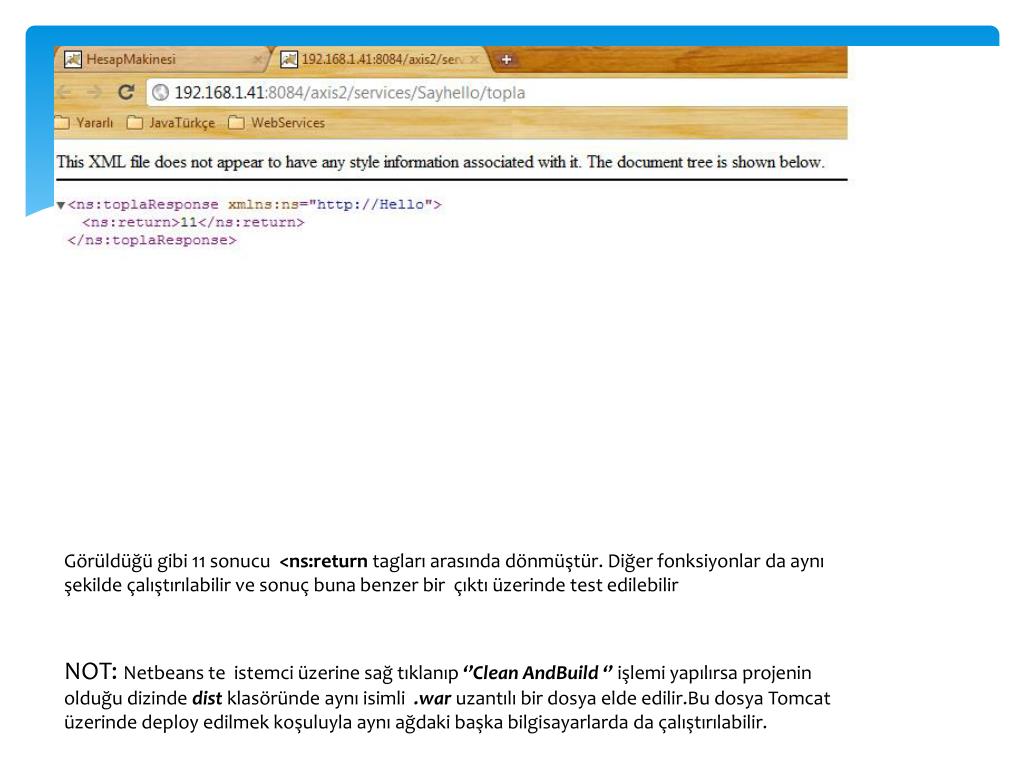Close the HesapMakinesi tab
This screenshot has width=1024, height=768.
[x=257, y=59]
